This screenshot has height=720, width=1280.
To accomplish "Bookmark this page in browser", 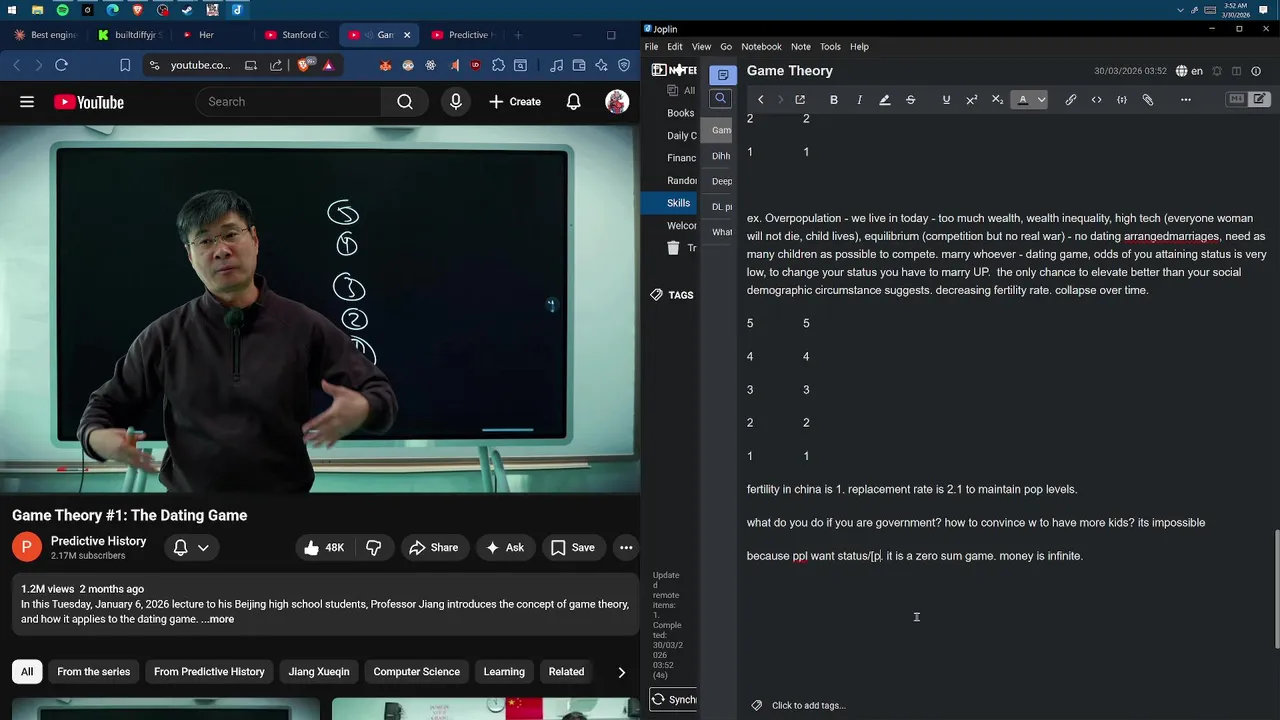I will [125, 65].
